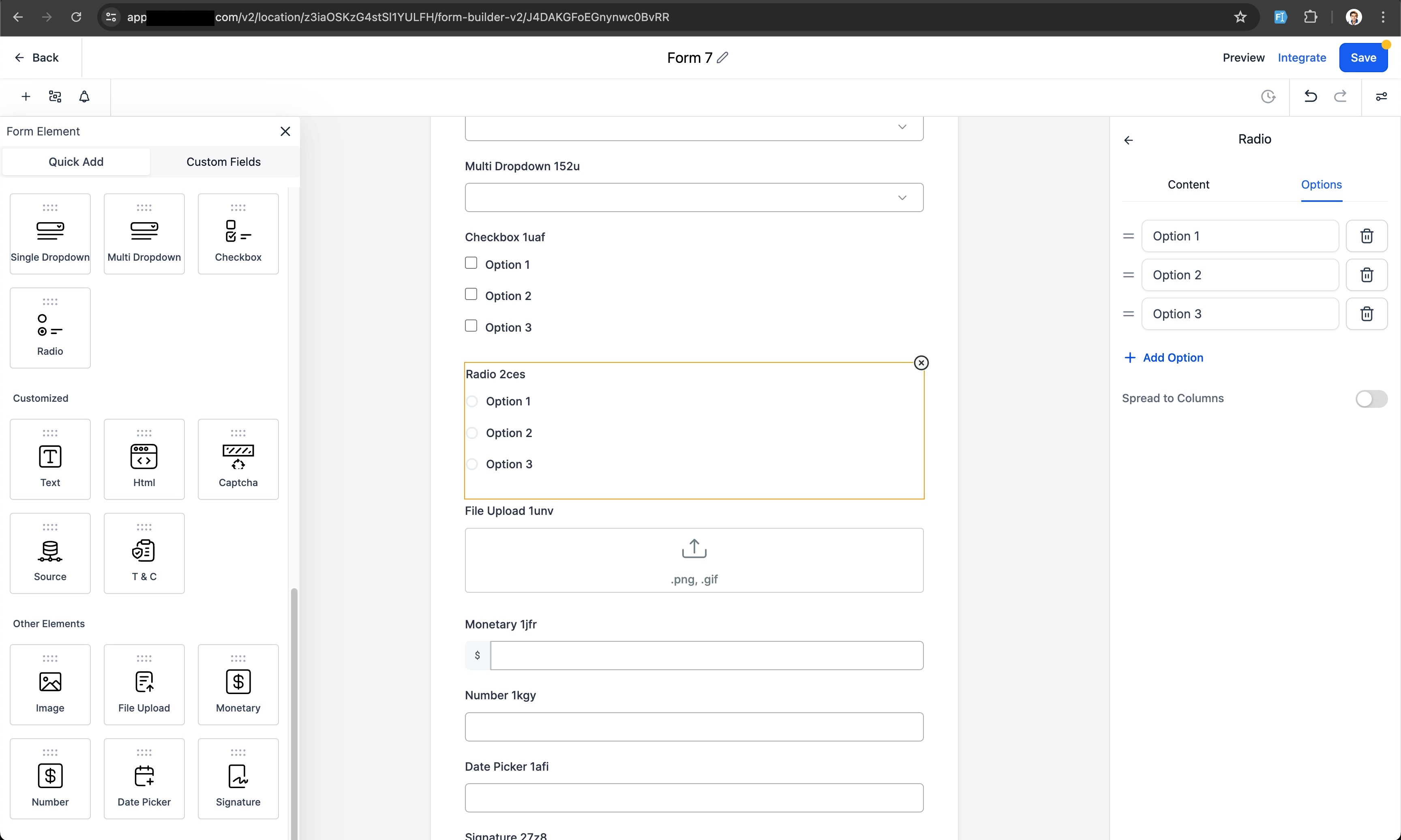Image resolution: width=1401 pixels, height=840 pixels.
Task: Open the browser extensions puzzle icon
Action: 1311,17
